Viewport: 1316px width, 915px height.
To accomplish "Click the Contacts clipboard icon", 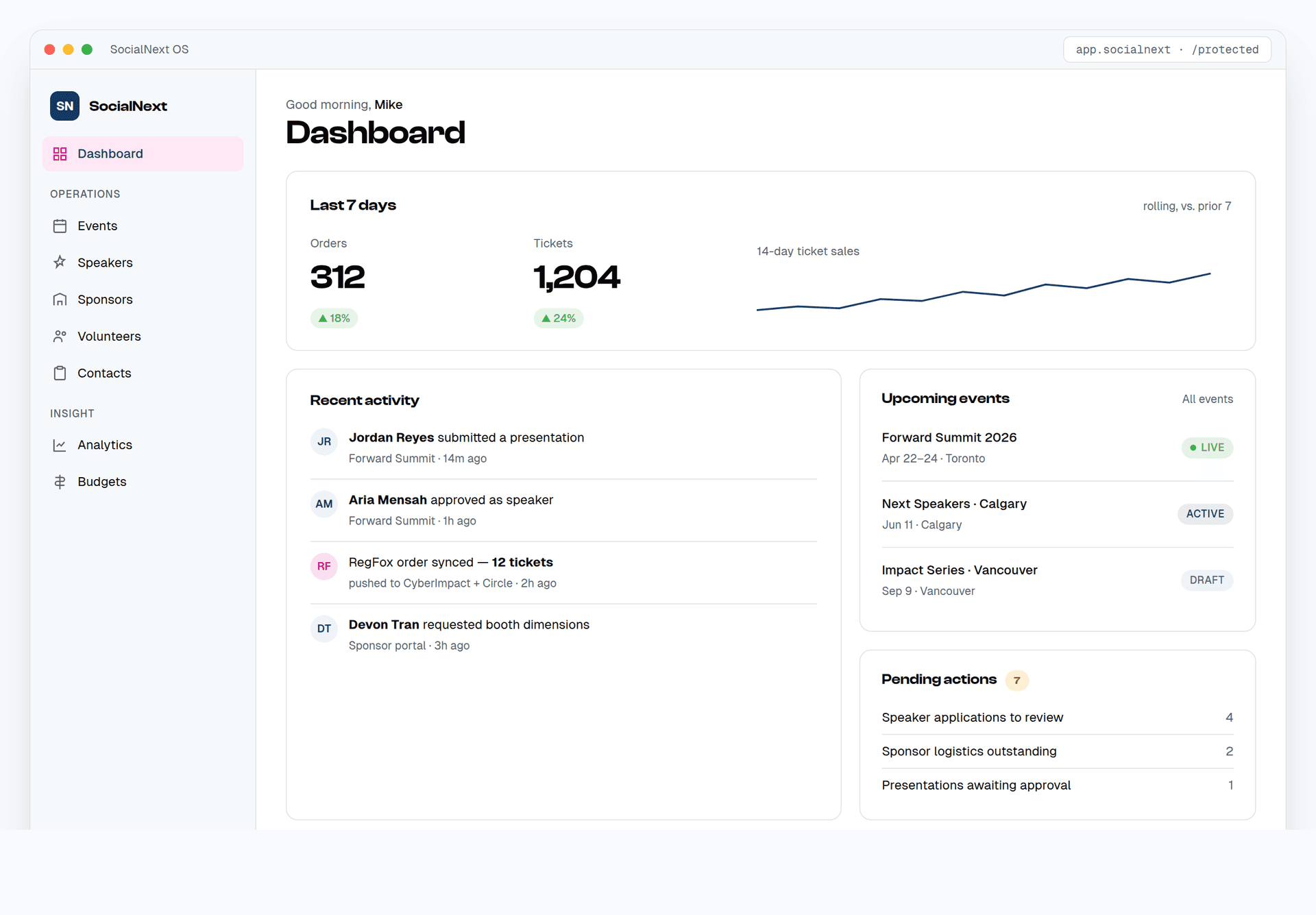I will [60, 373].
